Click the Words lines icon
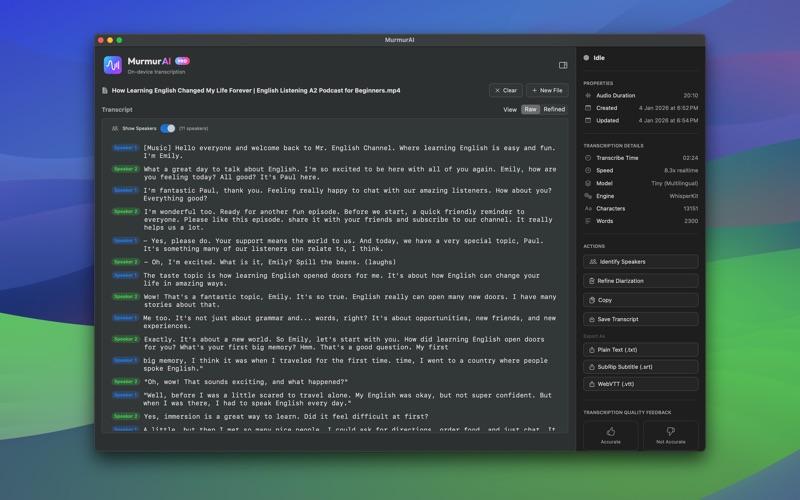The height and width of the screenshot is (500, 800). click(x=588, y=221)
